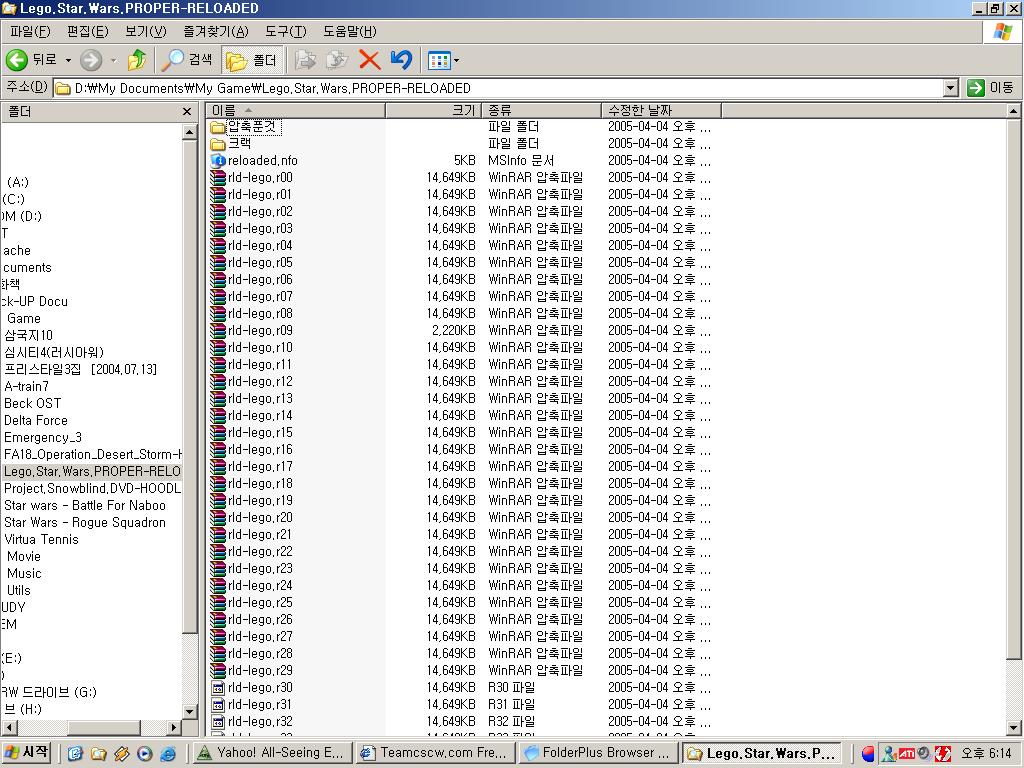Viewport: 1024px width, 768px height.
Task: Click the 시작 Start button
Action: click(x=27, y=753)
